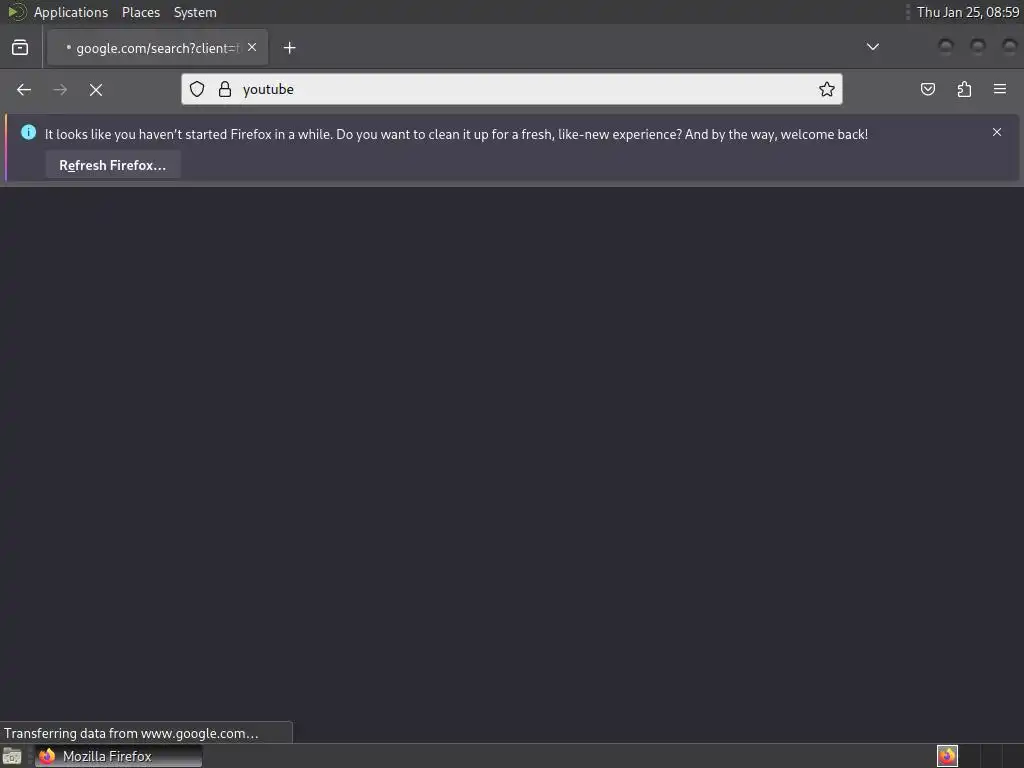
Task: Select Mozilla Firefox in the taskbar
Action: pos(118,756)
